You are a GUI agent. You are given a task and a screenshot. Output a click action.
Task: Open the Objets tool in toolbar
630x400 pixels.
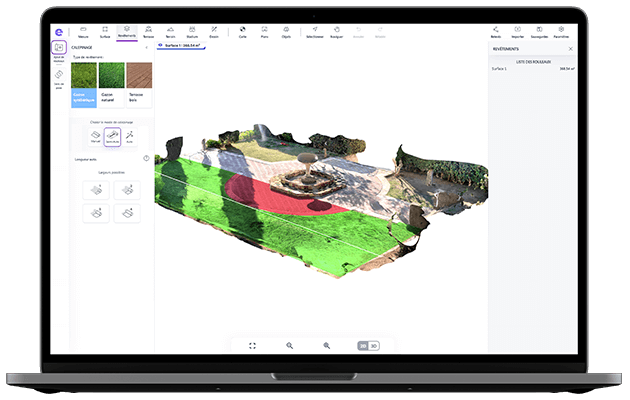[x=286, y=32]
